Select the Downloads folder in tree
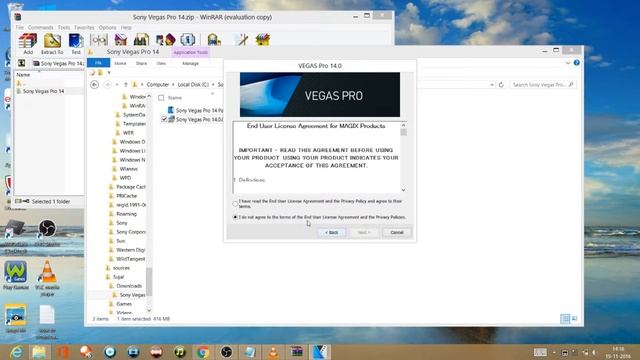The height and width of the screenshot is (360, 640). coord(129,286)
